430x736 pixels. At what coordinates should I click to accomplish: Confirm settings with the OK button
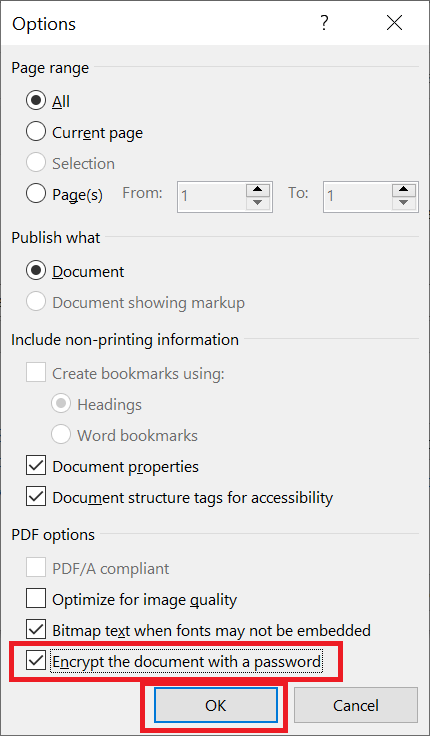215,705
